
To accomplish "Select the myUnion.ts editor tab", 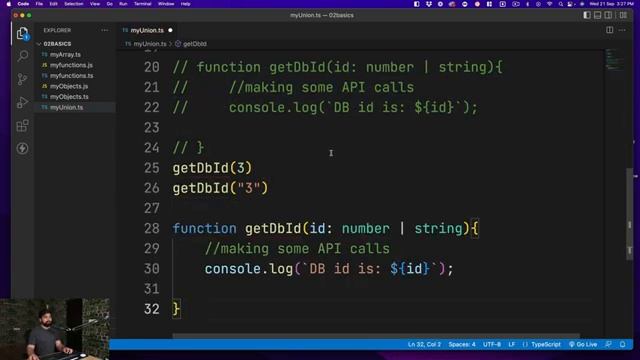I will coord(147,30).
